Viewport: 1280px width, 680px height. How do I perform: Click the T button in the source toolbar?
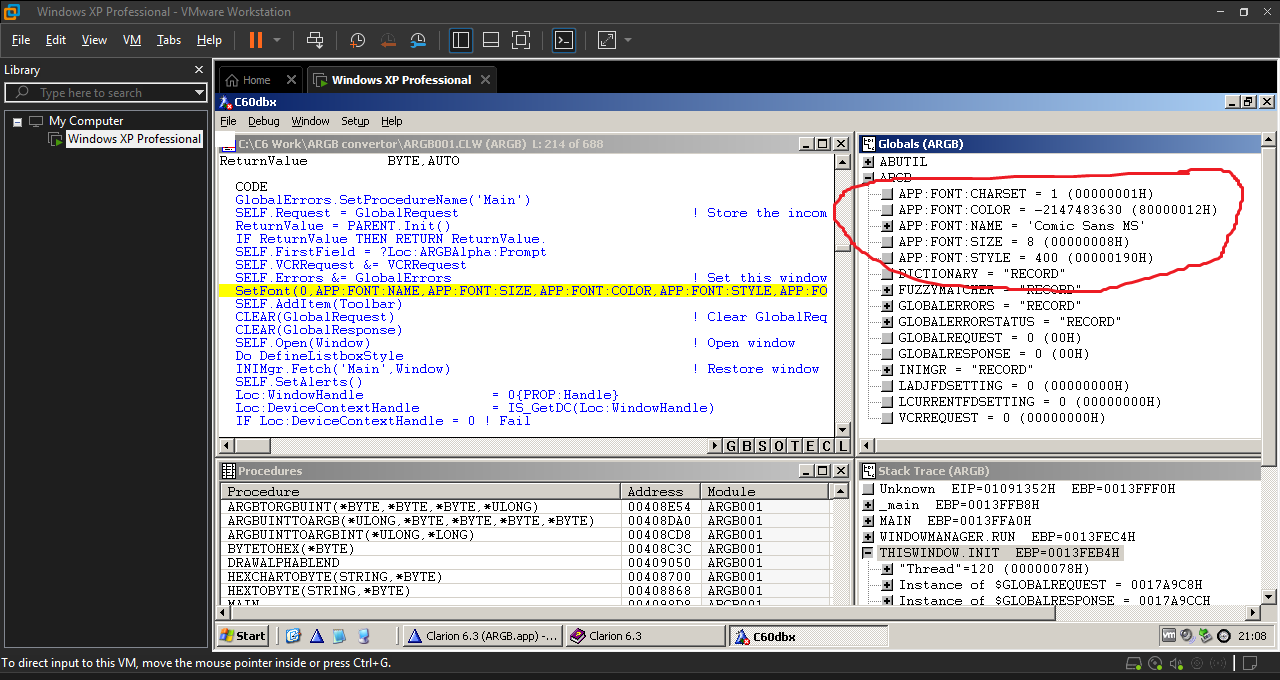pos(795,446)
